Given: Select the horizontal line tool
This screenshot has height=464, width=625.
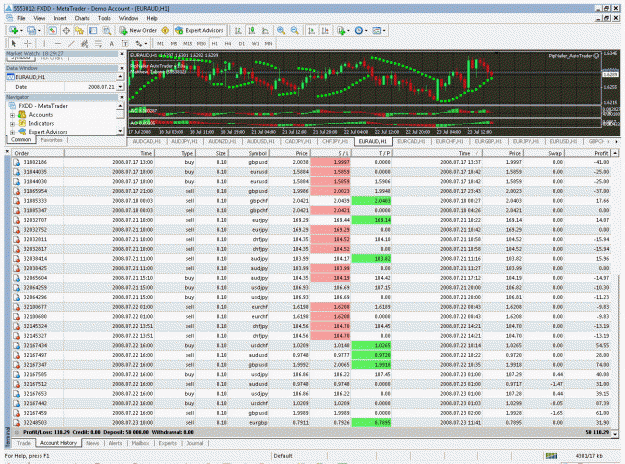Looking at the screenshot, I should [58, 43].
